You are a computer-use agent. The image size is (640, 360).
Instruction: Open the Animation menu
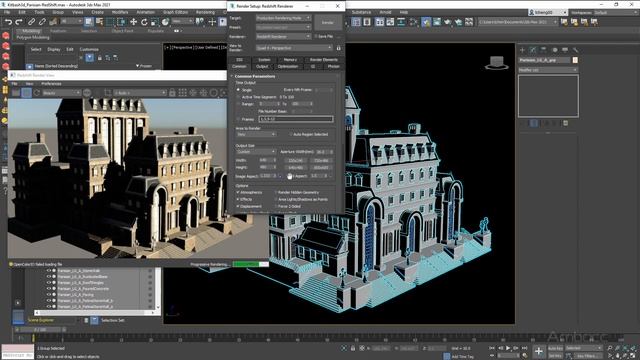tap(145, 12)
